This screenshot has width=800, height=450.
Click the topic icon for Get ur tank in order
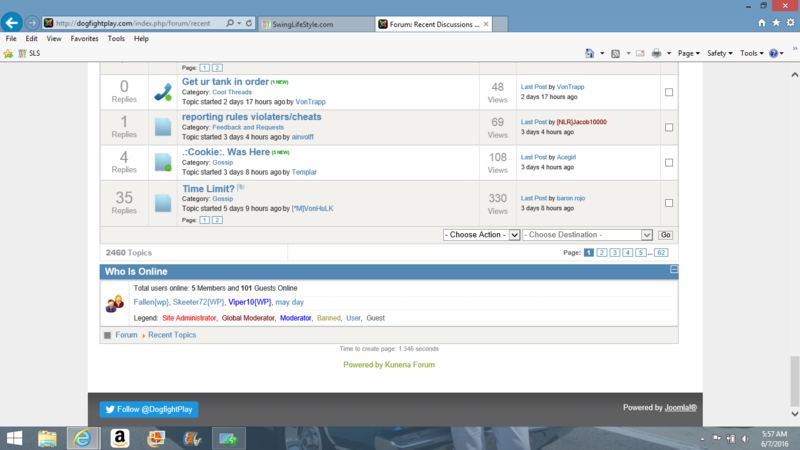tap(163, 92)
